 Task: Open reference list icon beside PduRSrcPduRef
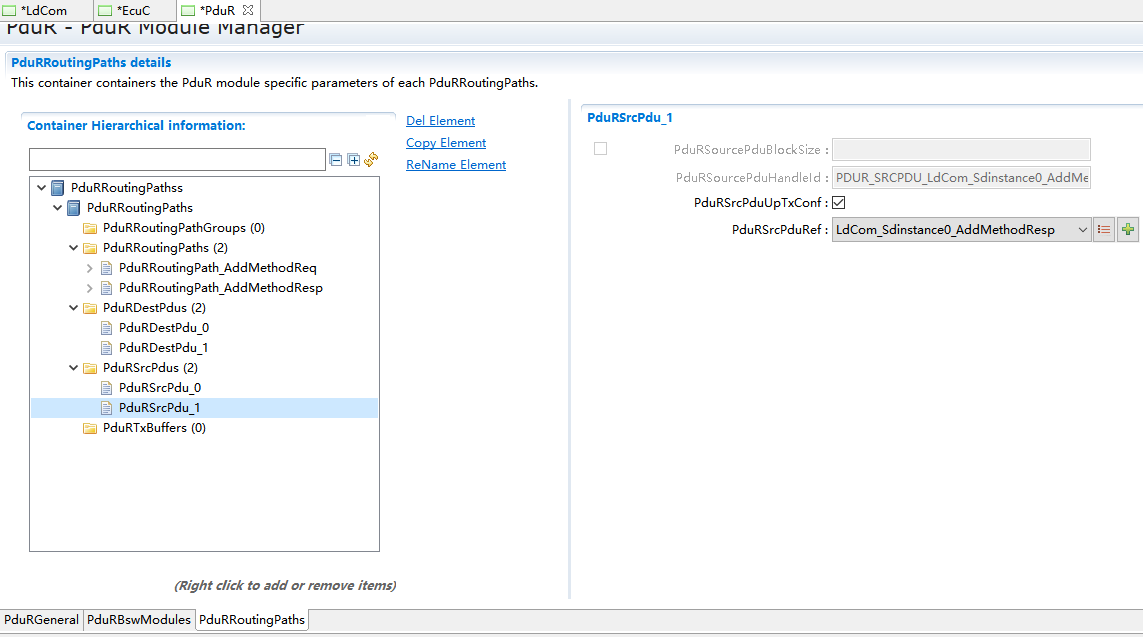[x=1104, y=230]
